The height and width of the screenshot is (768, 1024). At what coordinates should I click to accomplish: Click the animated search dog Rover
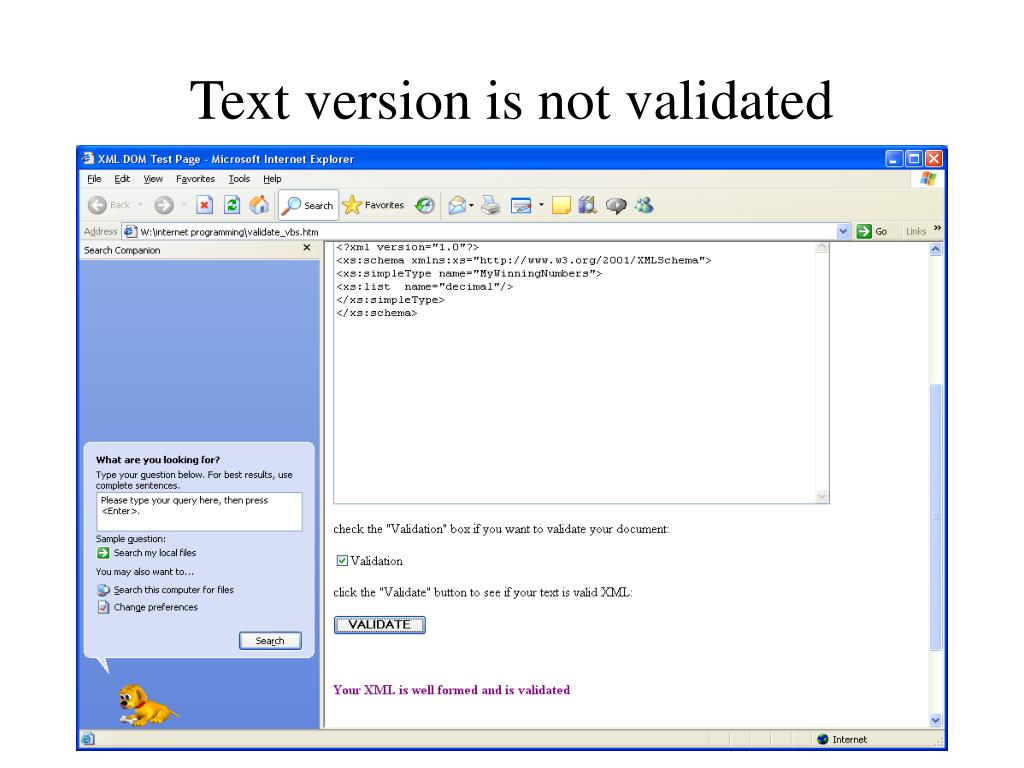146,705
